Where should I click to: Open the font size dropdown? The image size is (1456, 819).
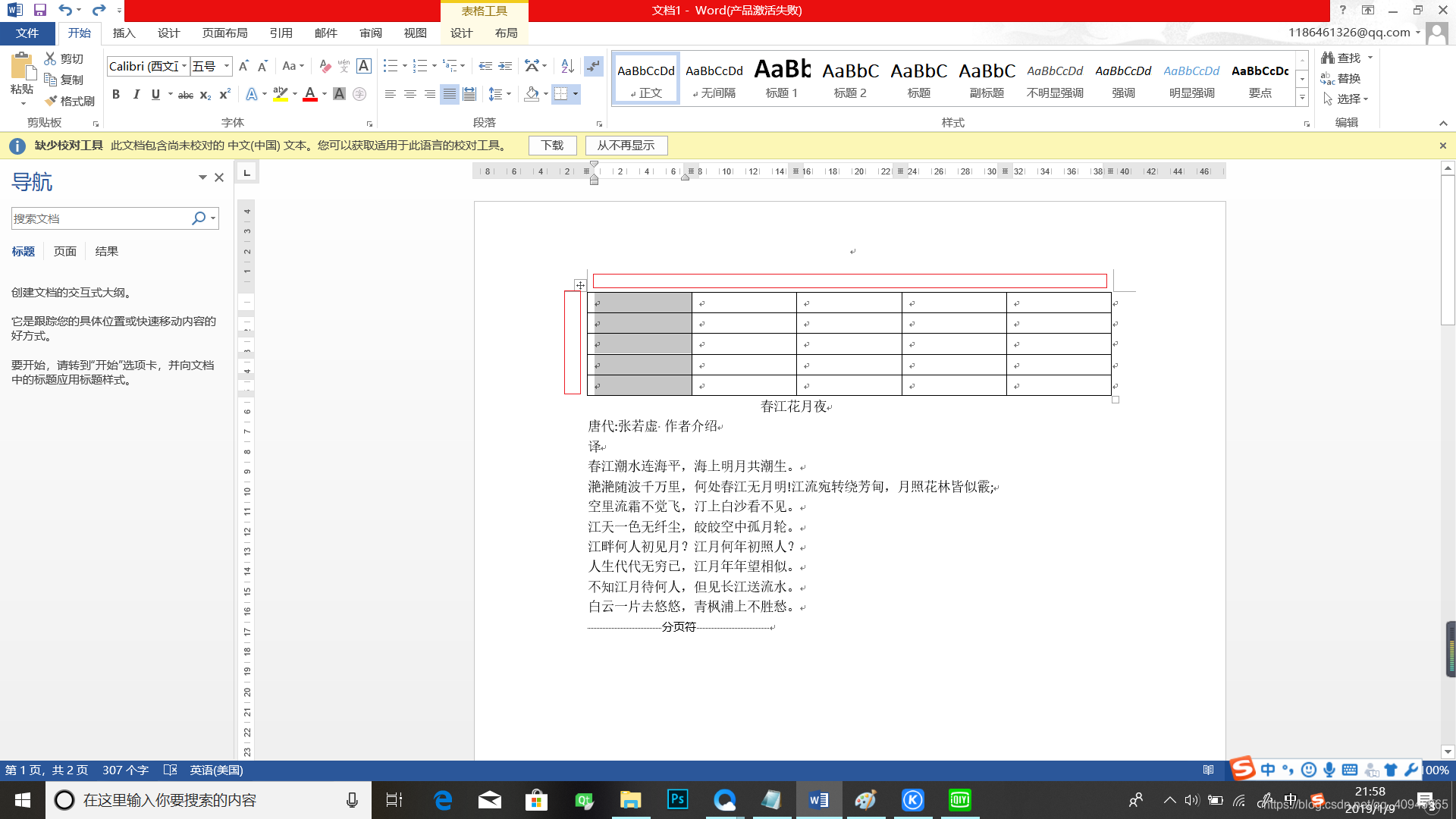(226, 67)
